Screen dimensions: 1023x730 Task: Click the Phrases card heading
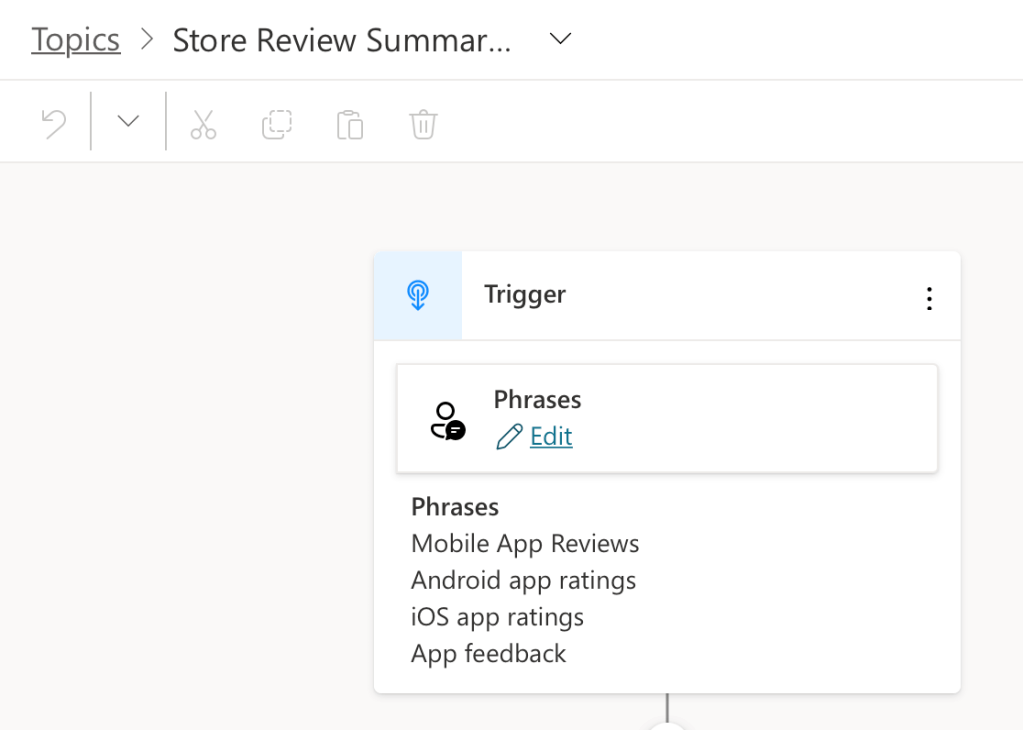(x=537, y=399)
